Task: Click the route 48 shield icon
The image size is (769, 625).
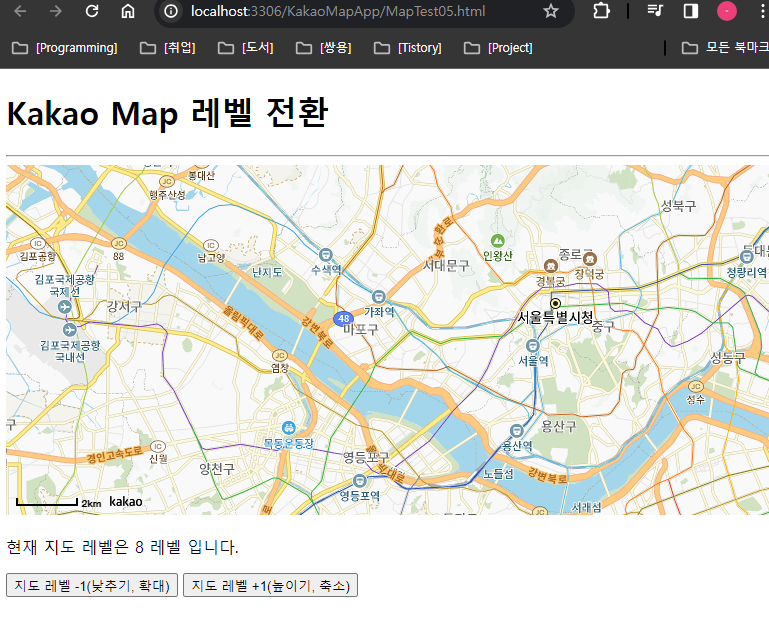Action: pyautogui.click(x=343, y=318)
